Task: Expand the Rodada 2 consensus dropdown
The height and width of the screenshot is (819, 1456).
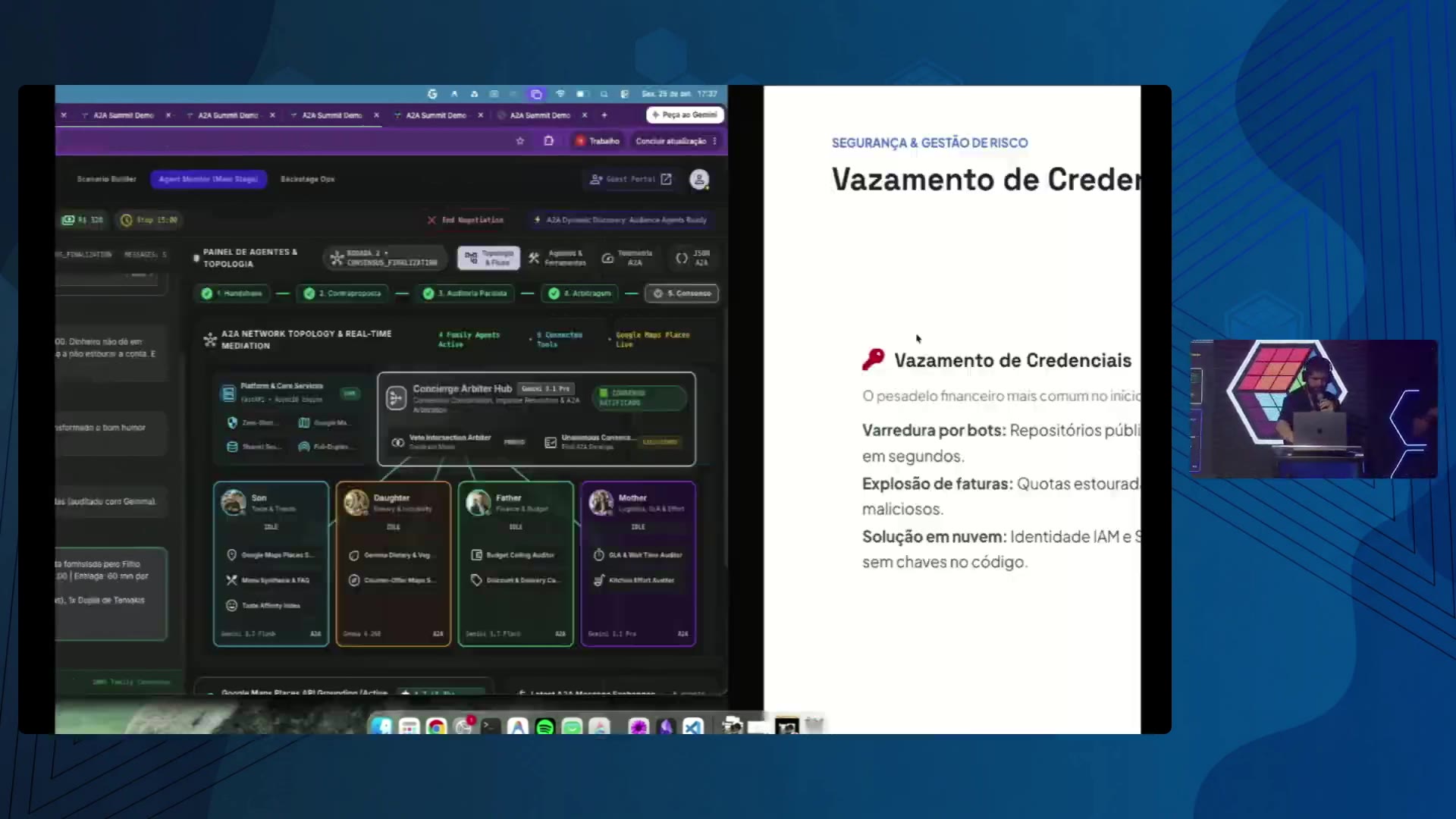Action: [385, 258]
